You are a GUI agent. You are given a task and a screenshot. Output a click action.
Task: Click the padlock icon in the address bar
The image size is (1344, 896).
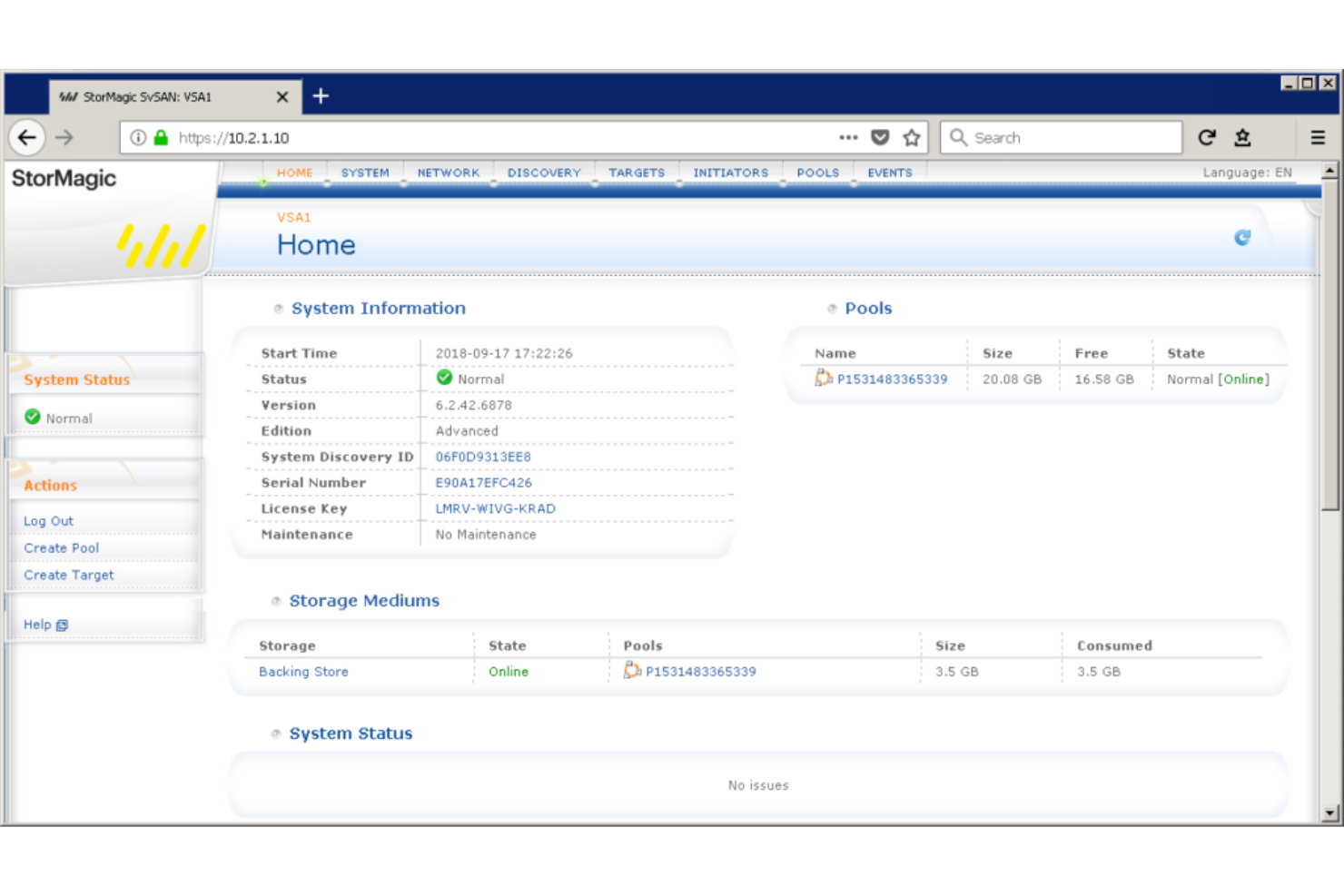(160, 137)
